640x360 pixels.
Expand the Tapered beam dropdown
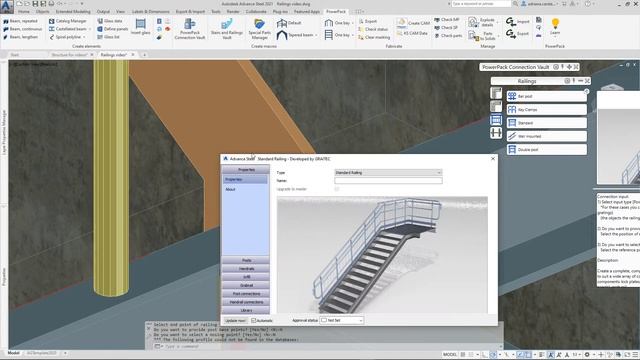pyautogui.click(x=316, y=36)
